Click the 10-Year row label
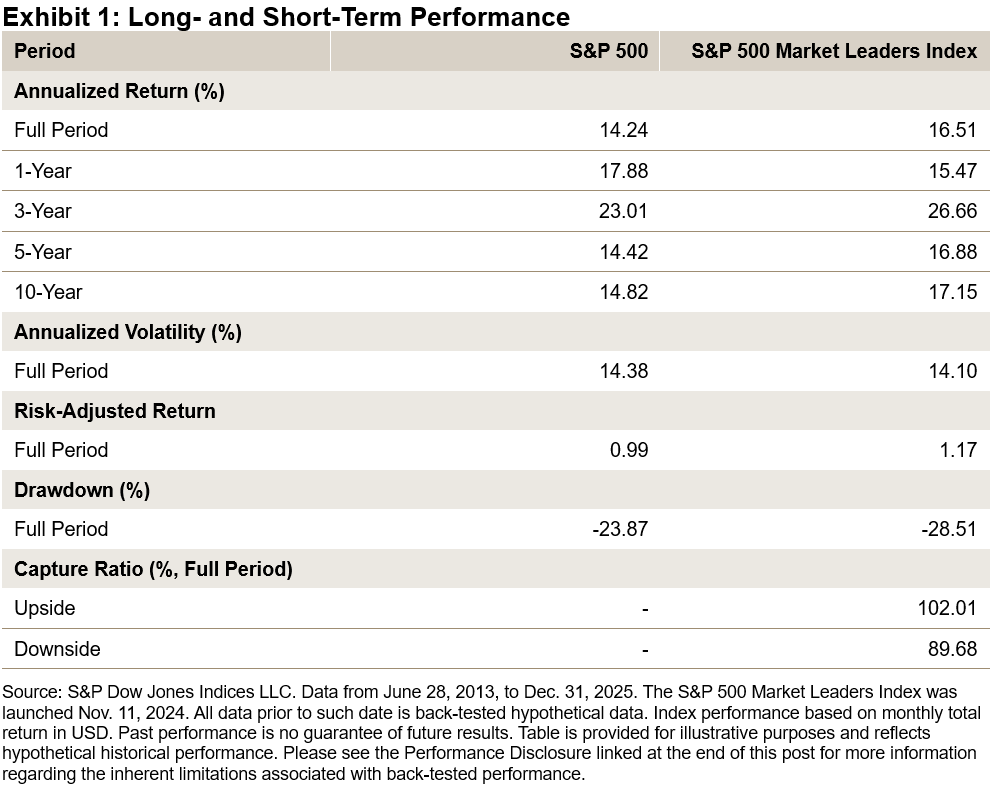The image size is (999, 792). pyautogui.click(x=48, y=292)
